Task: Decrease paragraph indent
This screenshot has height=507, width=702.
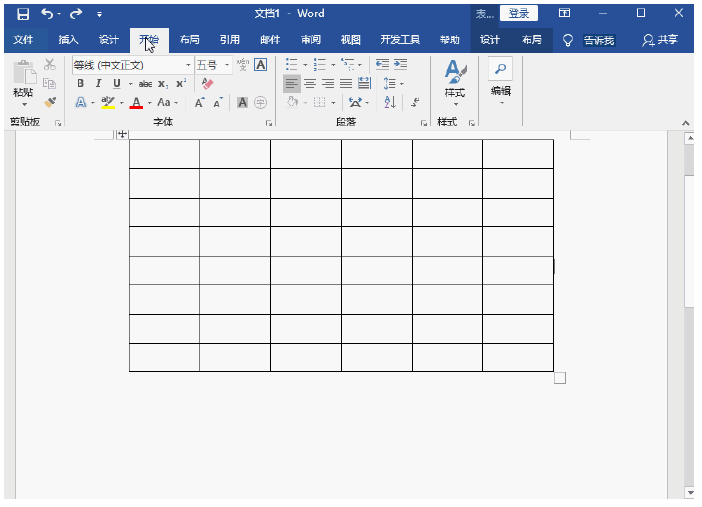Action: pos(382,64)
